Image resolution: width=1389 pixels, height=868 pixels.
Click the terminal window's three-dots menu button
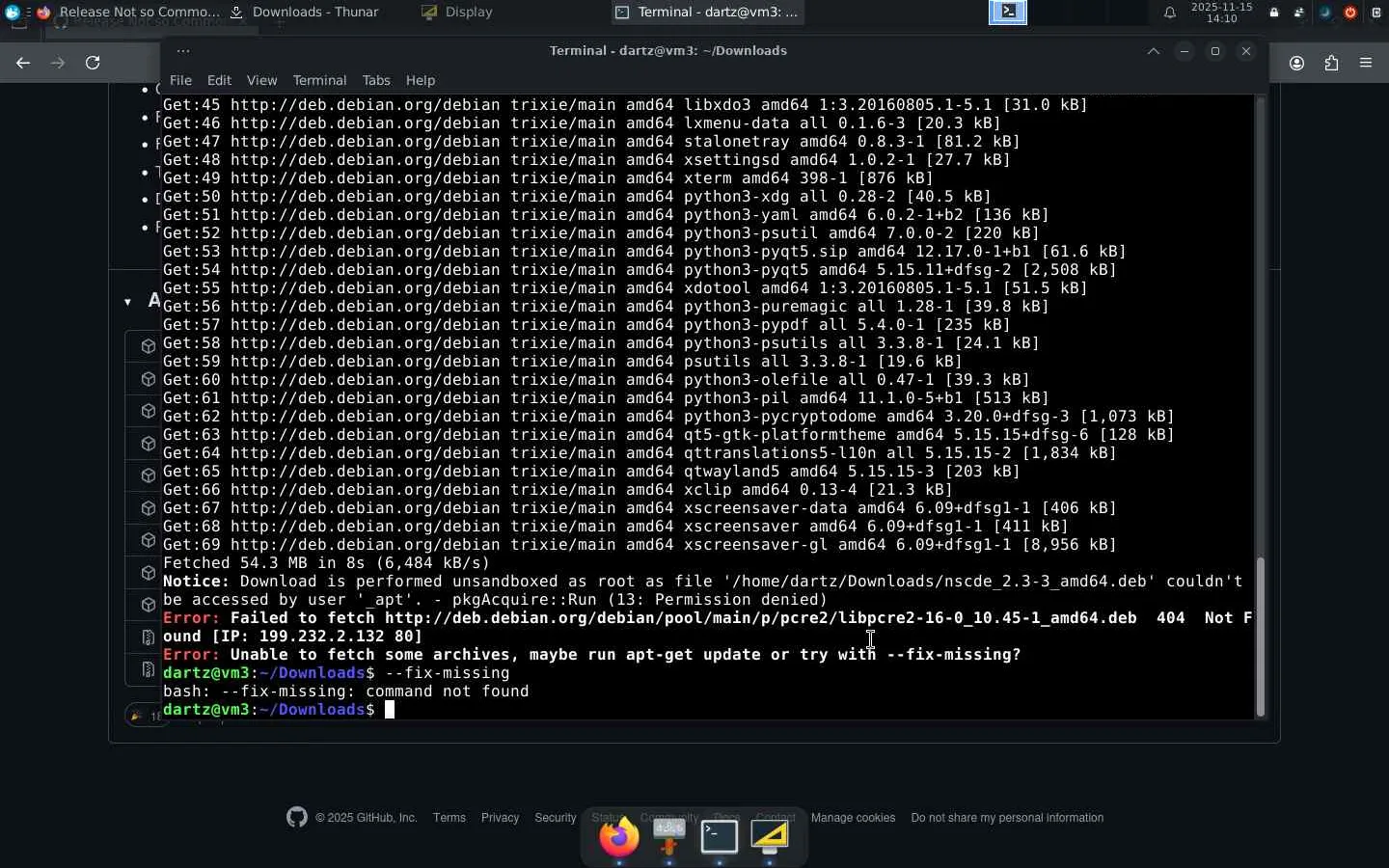183,51
